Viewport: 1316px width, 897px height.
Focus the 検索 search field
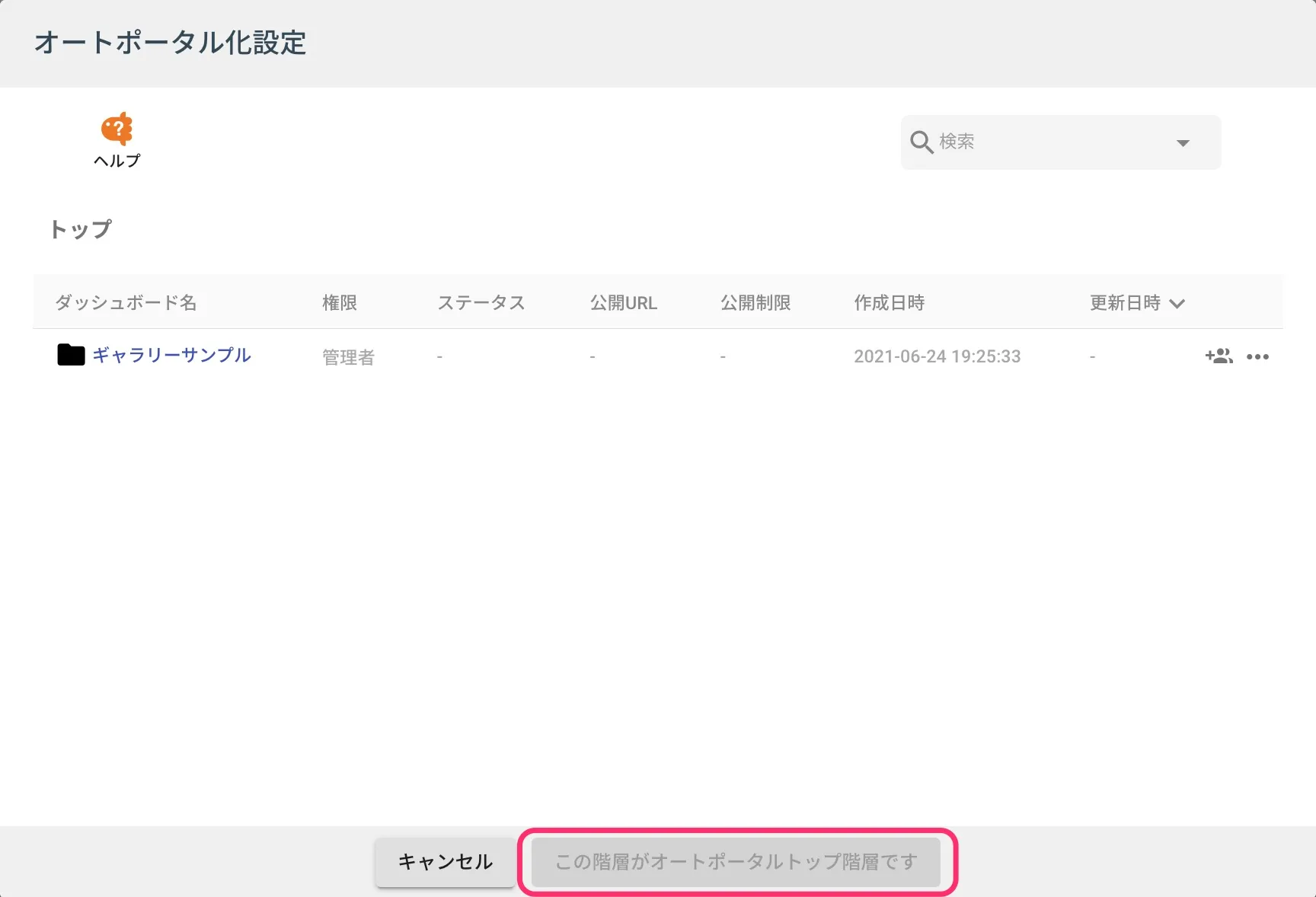(x=1060, y=142)
